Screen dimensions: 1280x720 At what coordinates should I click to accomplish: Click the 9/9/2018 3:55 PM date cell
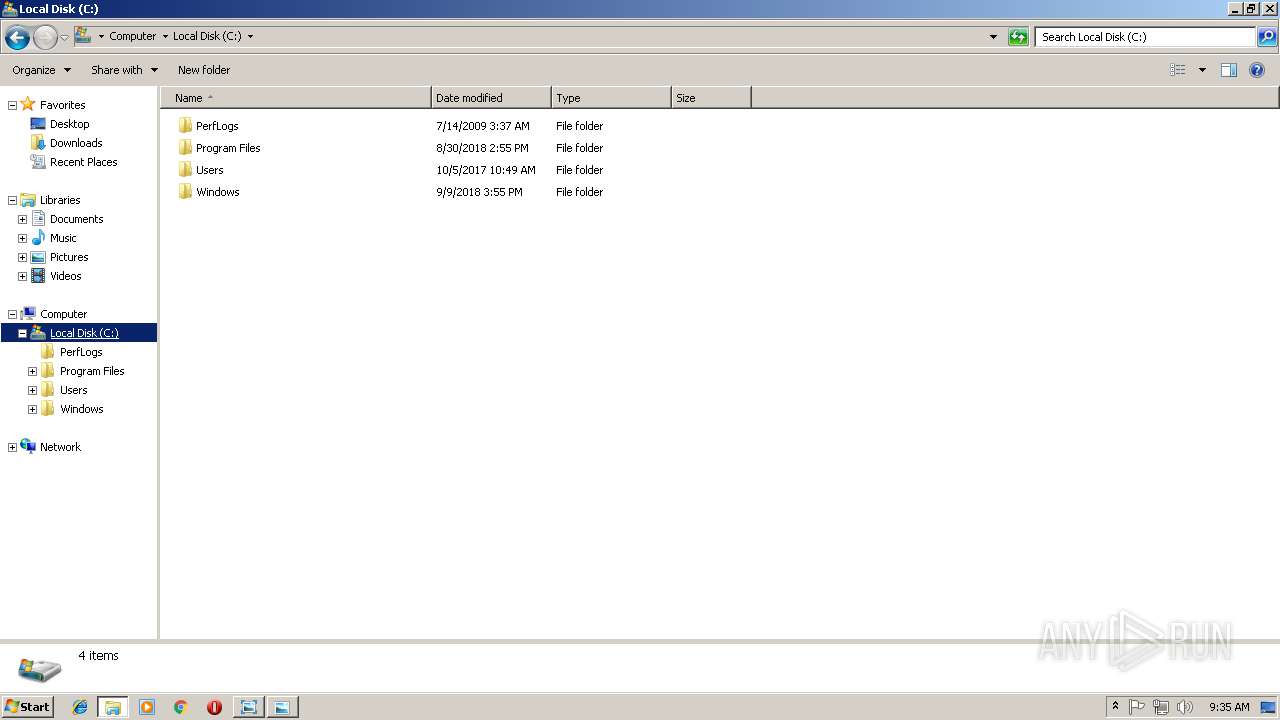[x=479, y=192]
